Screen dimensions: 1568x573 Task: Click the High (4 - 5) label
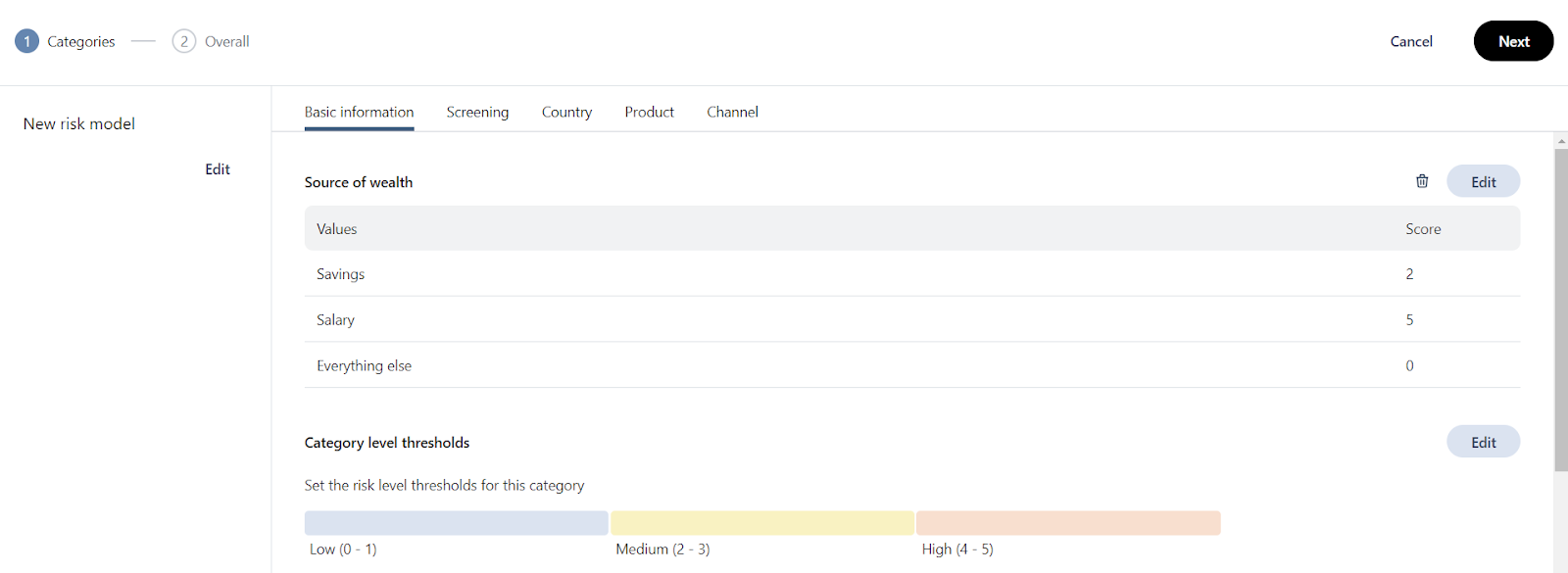click(957, 549)
